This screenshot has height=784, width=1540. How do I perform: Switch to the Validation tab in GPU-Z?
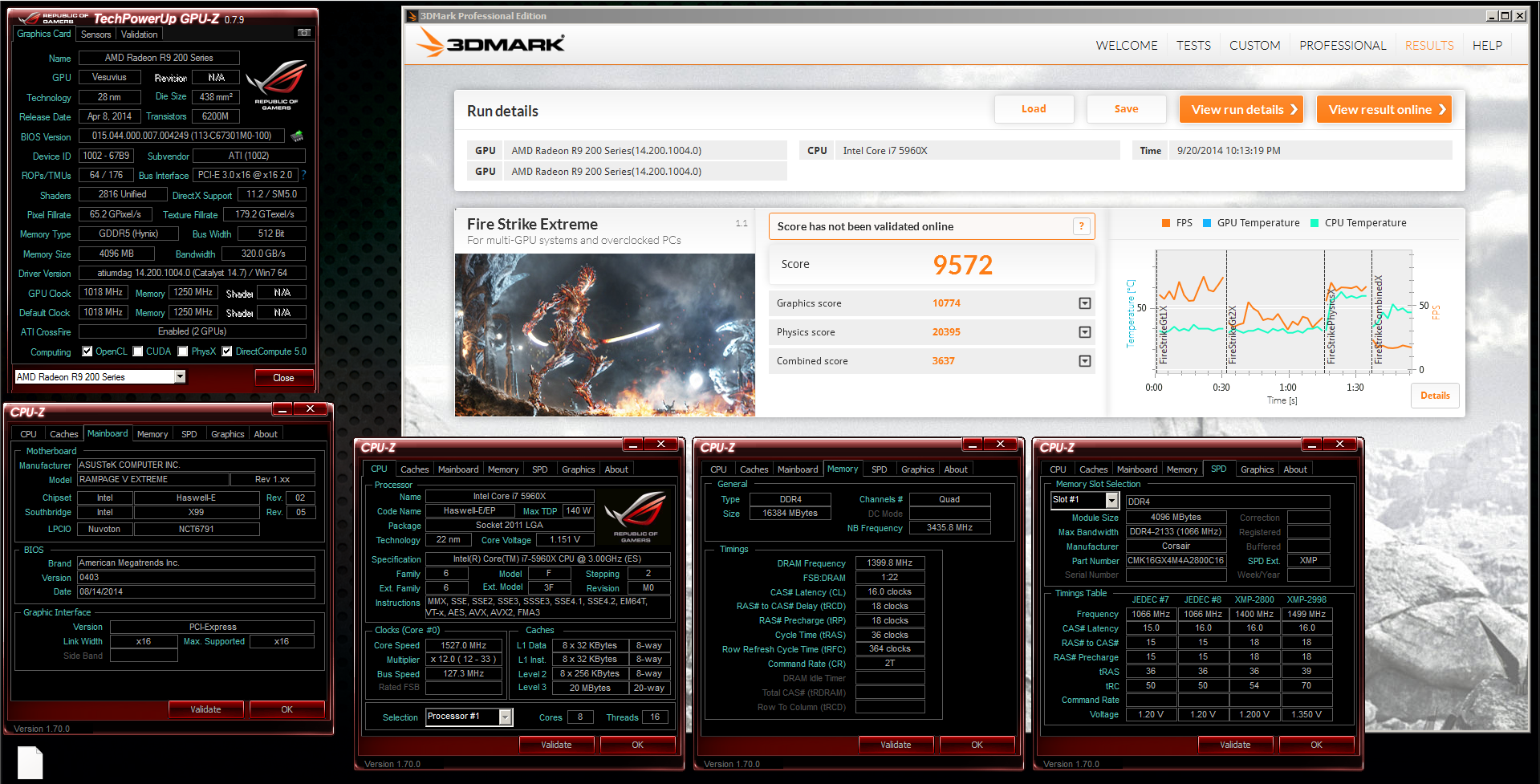(139, 35)
